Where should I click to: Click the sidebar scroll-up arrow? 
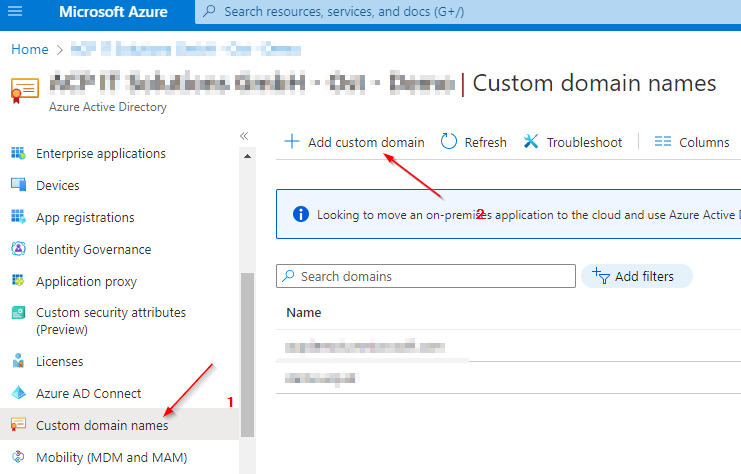click(x=247, y=156)
